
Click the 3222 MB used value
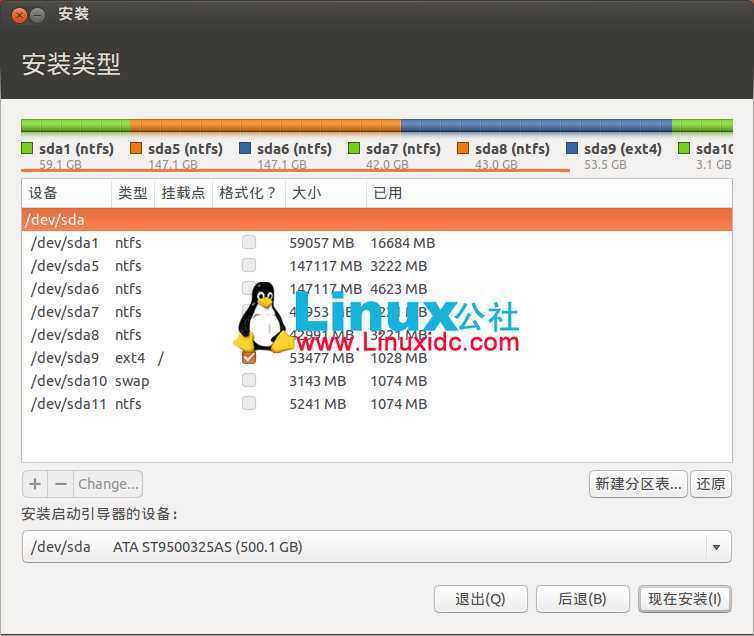click(399, 266)
